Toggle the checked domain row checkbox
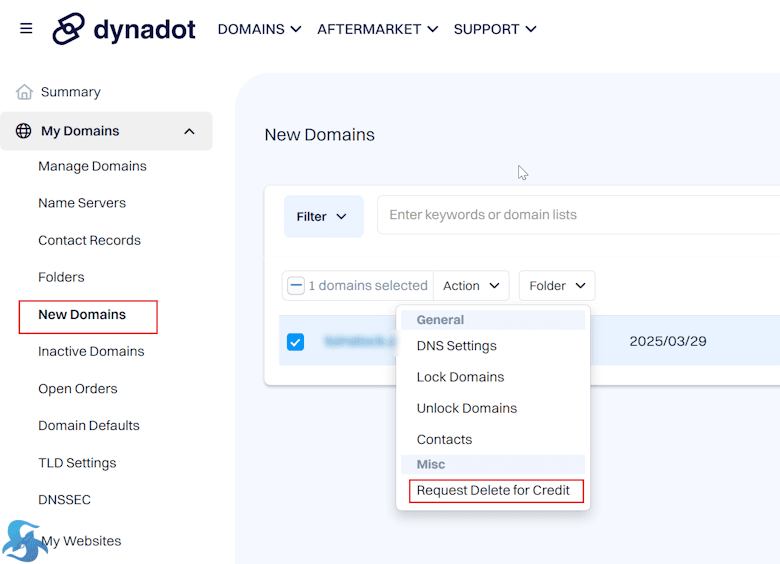 pos(295,342)
